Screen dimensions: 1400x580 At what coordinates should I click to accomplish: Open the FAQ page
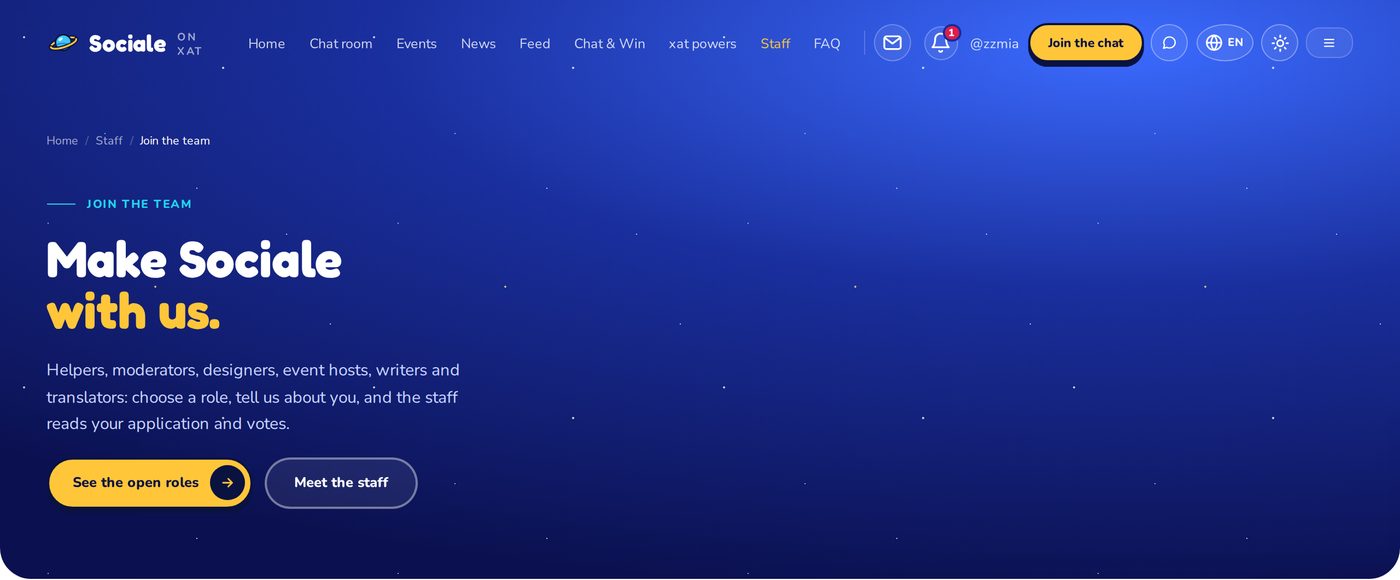tap(827, 44)
